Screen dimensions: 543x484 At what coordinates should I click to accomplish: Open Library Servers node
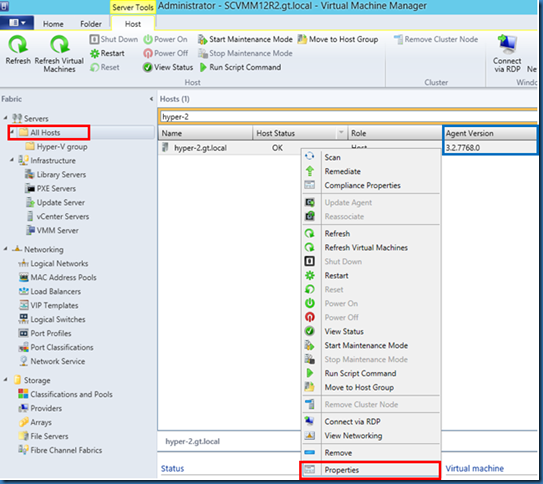56,174
